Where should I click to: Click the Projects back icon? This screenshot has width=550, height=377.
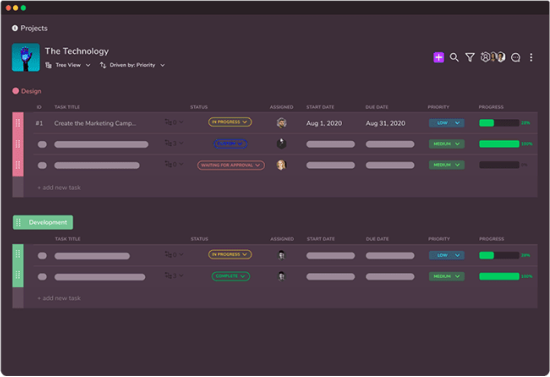click(x=15, y=28)
